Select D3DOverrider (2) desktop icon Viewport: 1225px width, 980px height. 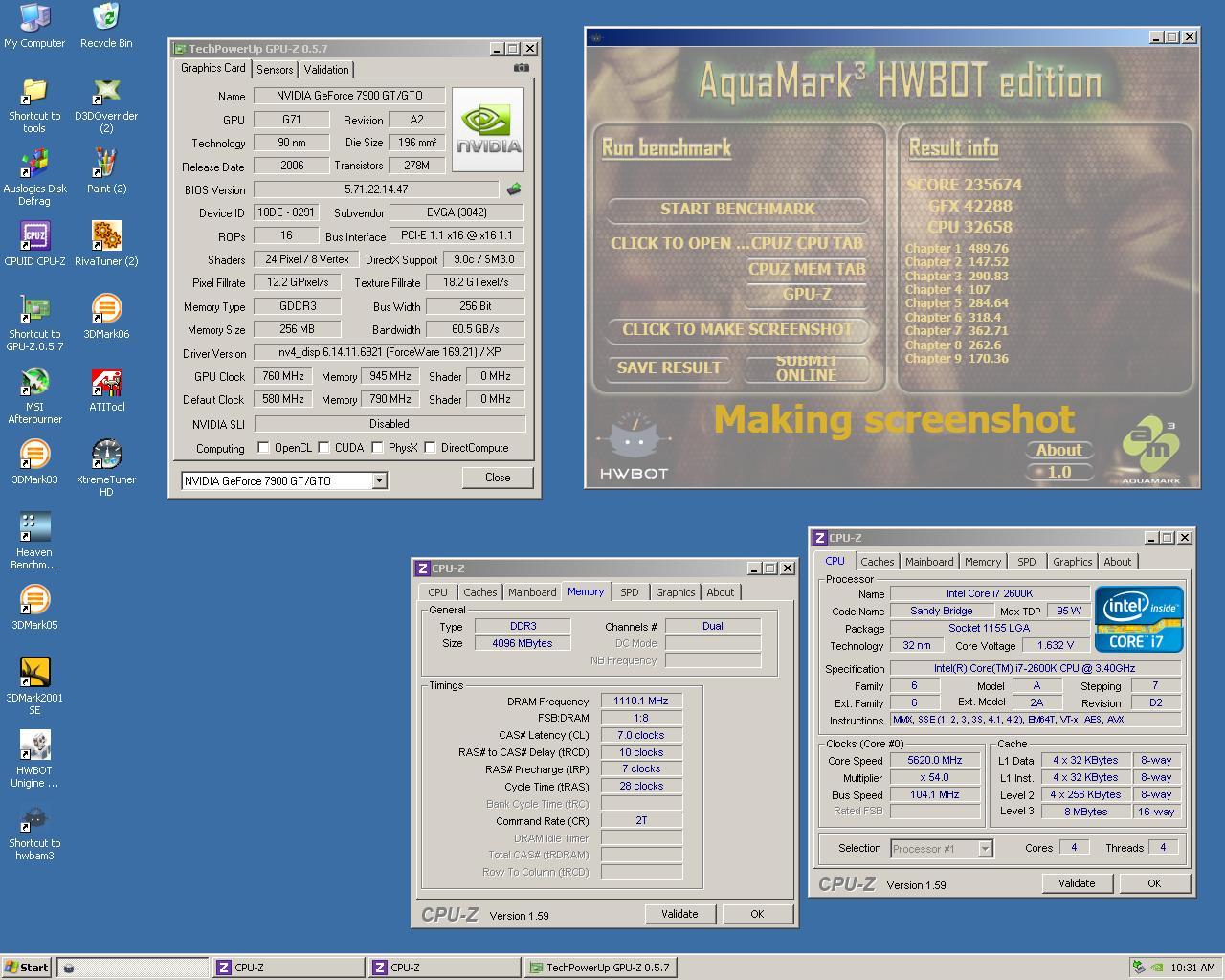106,105
